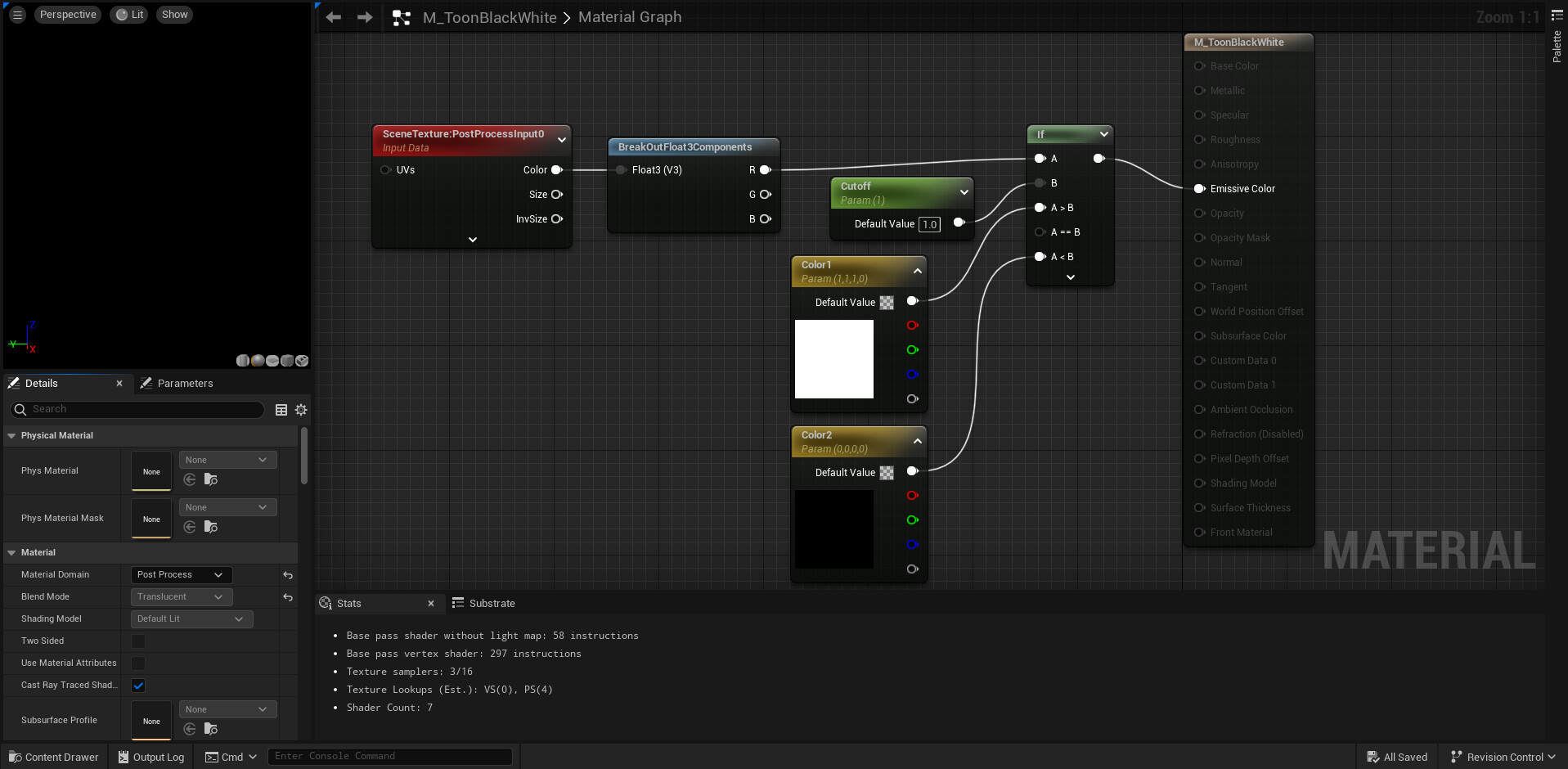Open the Blend Mode Translucent dropdown
Screen dimensions: 1568x769
[x=180, y=596]
